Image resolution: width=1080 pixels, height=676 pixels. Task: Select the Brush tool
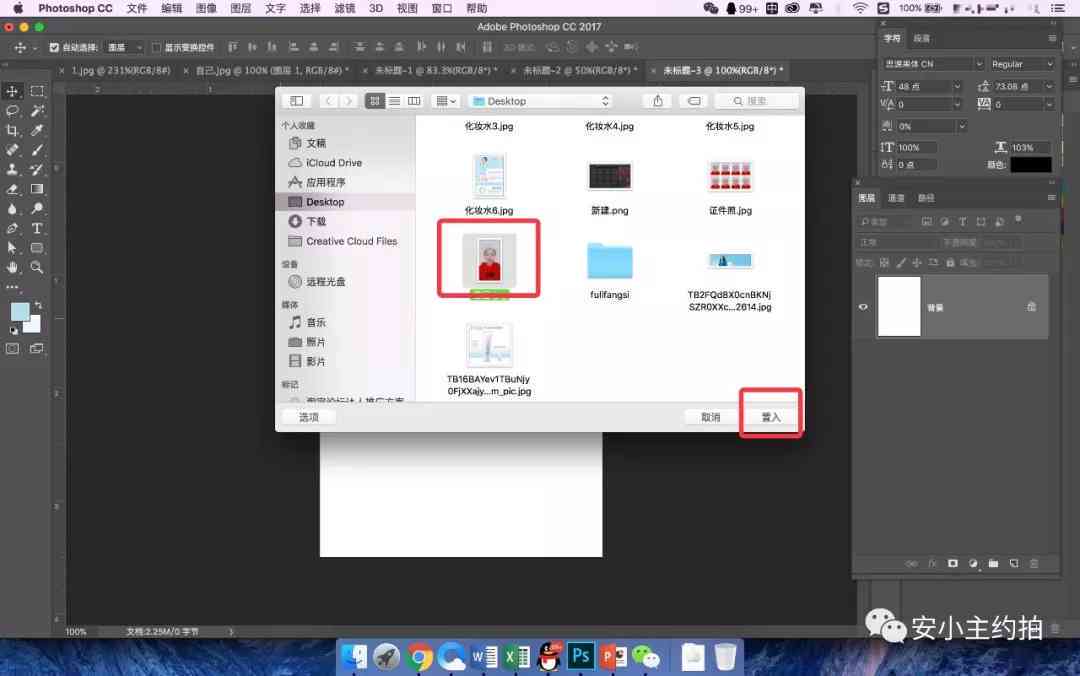(x=37, y=150)
